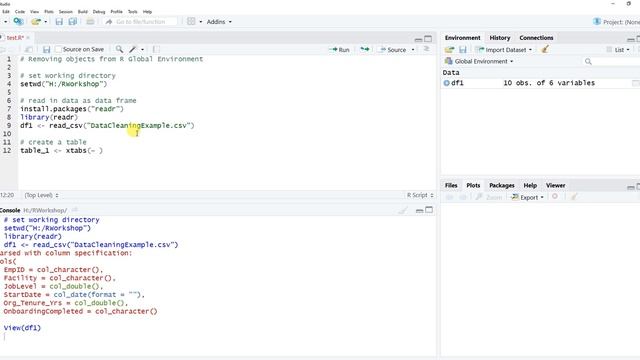Open the Tools menu
The width and height of the screenshot is (640, 360).
pyautogui.click(x=133, y=12)
